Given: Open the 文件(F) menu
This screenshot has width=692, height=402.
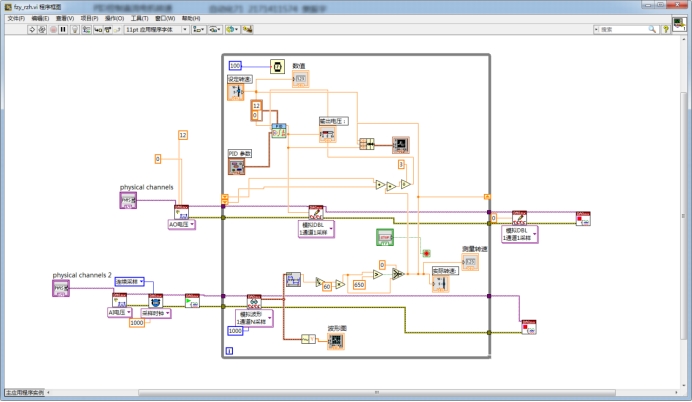Looking at the screenshot, I should [15, 18].
